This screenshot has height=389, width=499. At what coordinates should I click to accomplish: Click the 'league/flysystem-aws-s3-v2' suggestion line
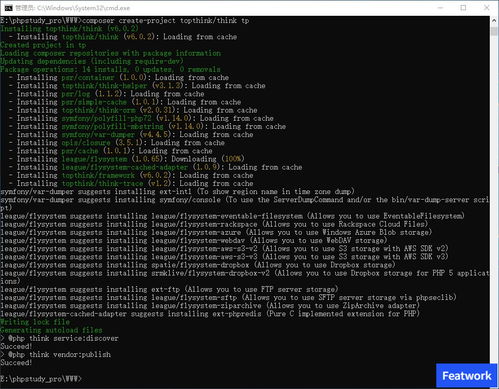tap(225, 249)
